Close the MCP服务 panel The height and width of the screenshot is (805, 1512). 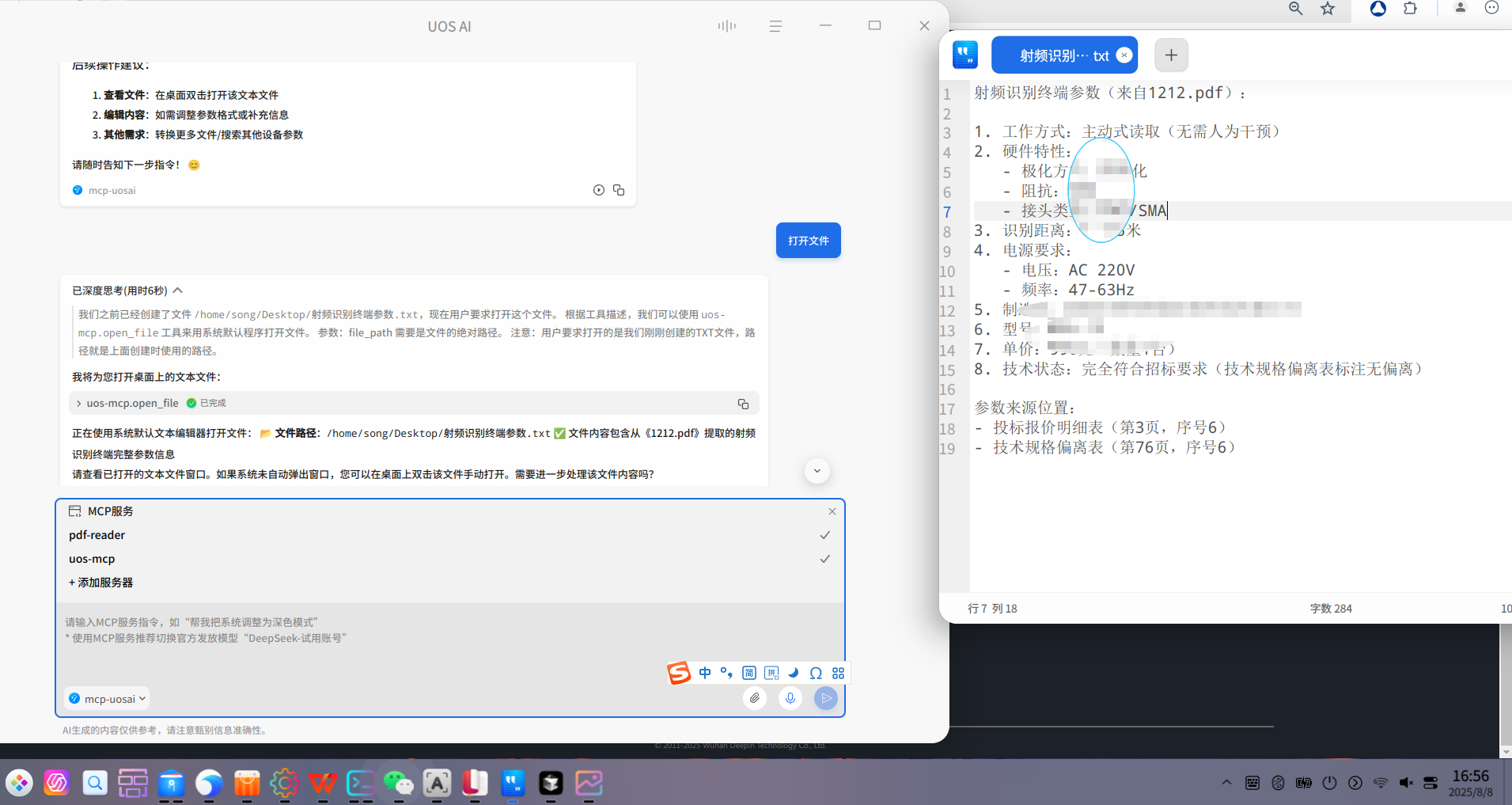coord(832,511)
